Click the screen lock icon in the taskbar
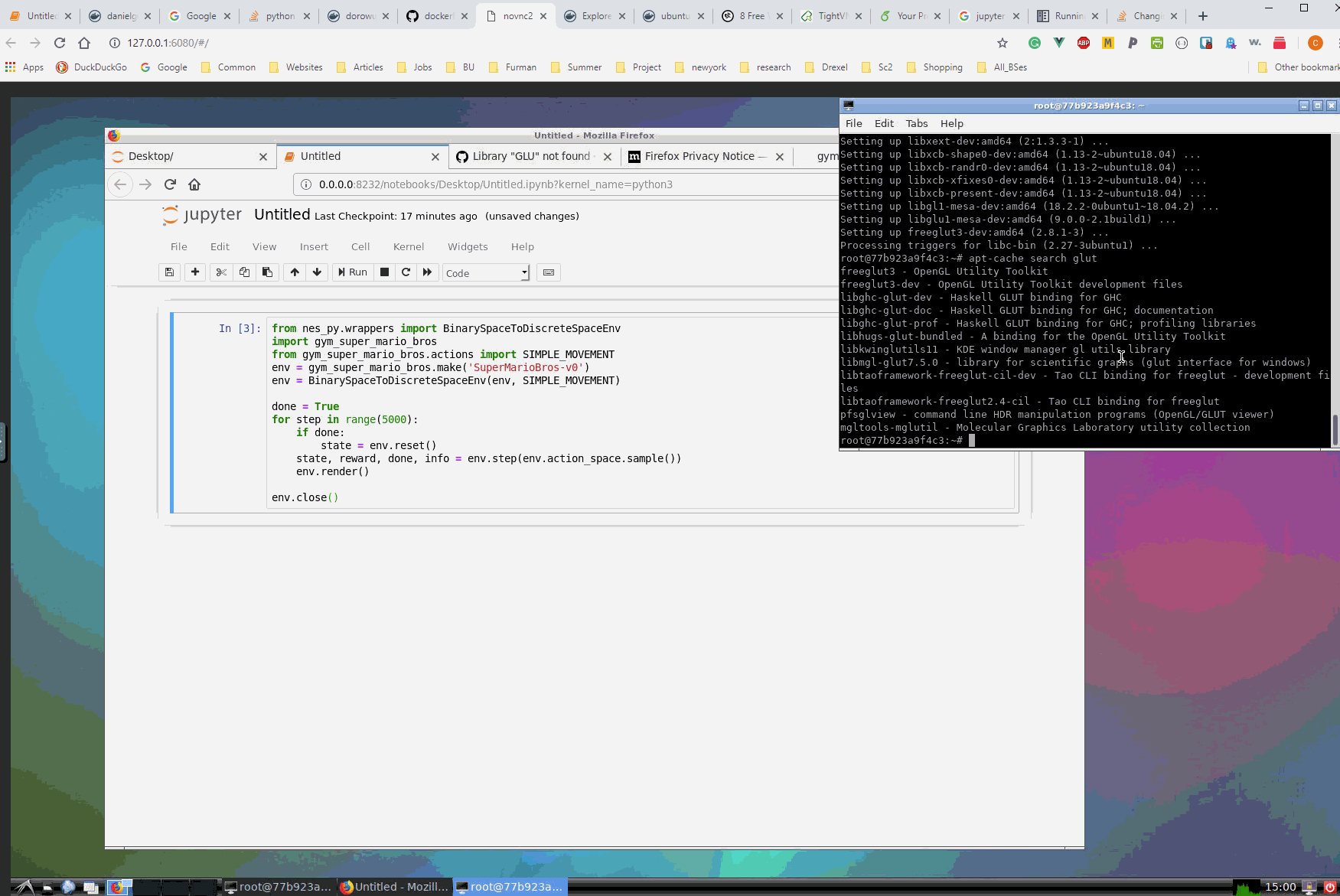 (1309, 888)
